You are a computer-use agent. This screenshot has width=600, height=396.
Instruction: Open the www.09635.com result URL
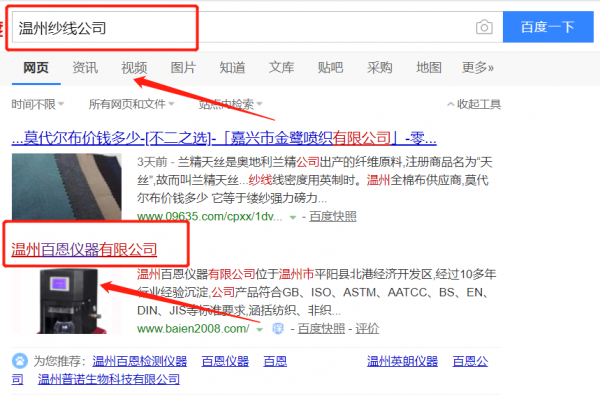click(210, 217)
